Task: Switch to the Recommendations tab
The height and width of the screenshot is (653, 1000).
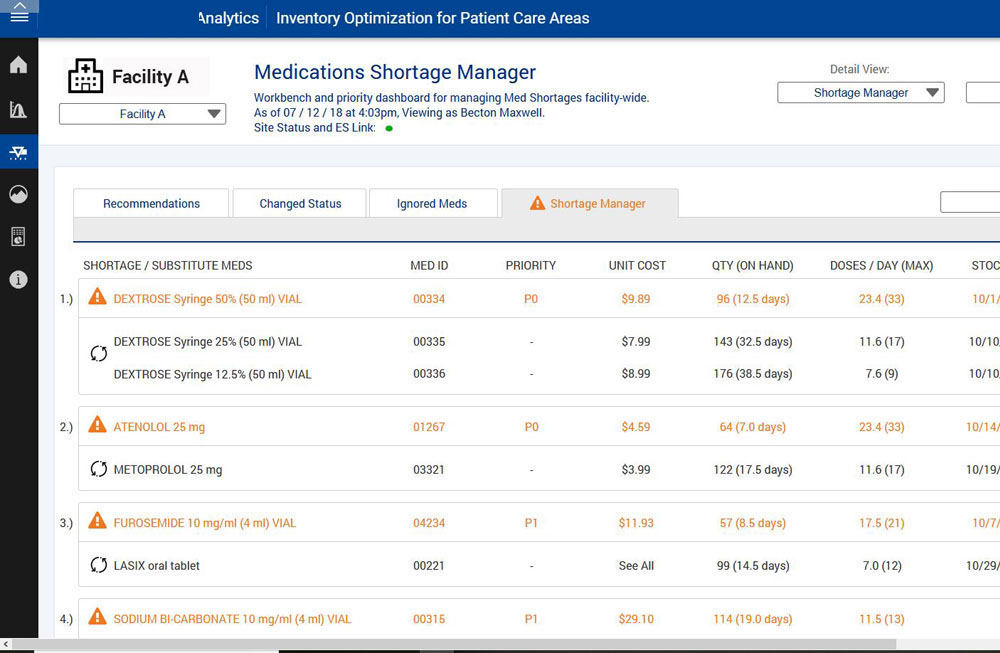Action: click(151, 203)
